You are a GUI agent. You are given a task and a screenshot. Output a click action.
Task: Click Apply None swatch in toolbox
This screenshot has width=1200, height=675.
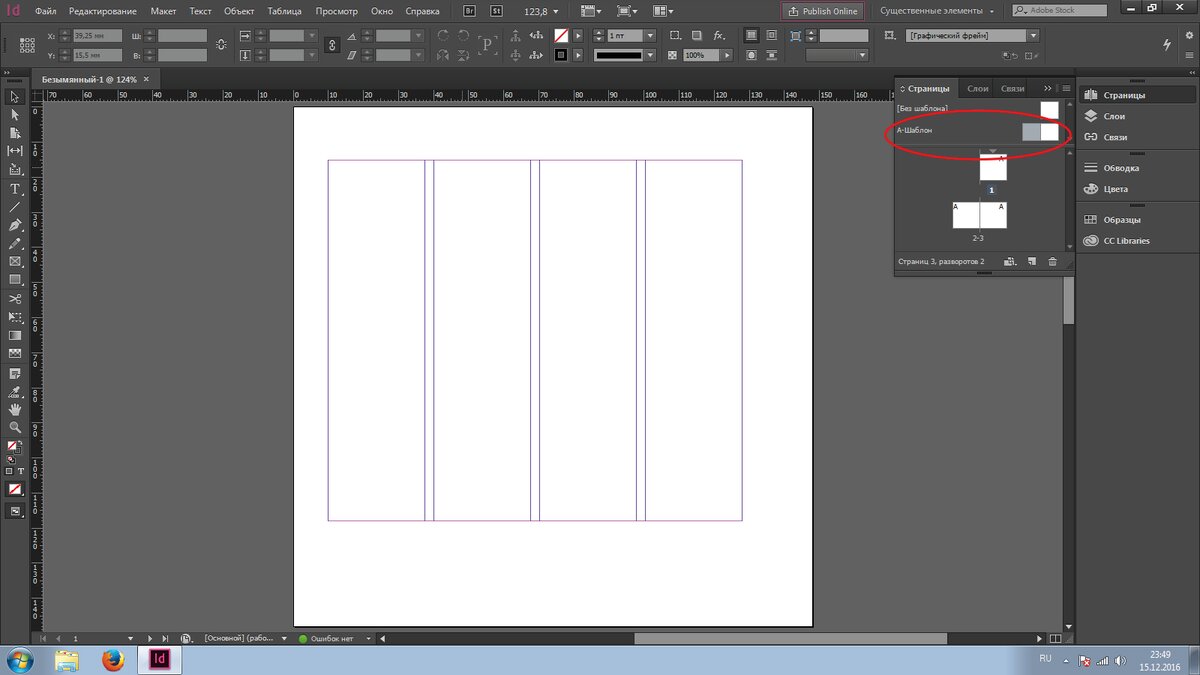tap(15, 489)
